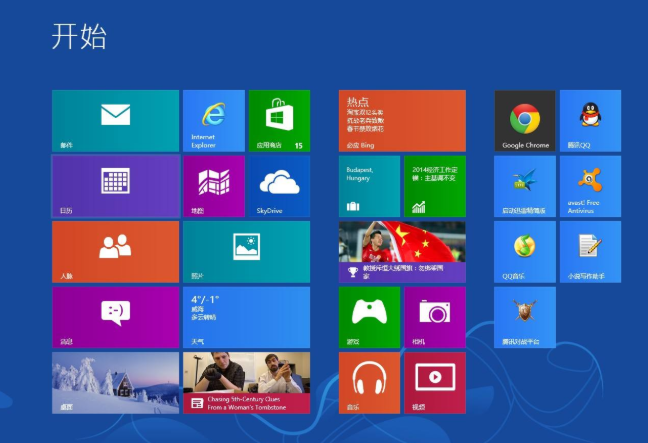The height and width of the screenshot is (443, 648).
Task: Open the Camera tile
Action: point(435,317)
